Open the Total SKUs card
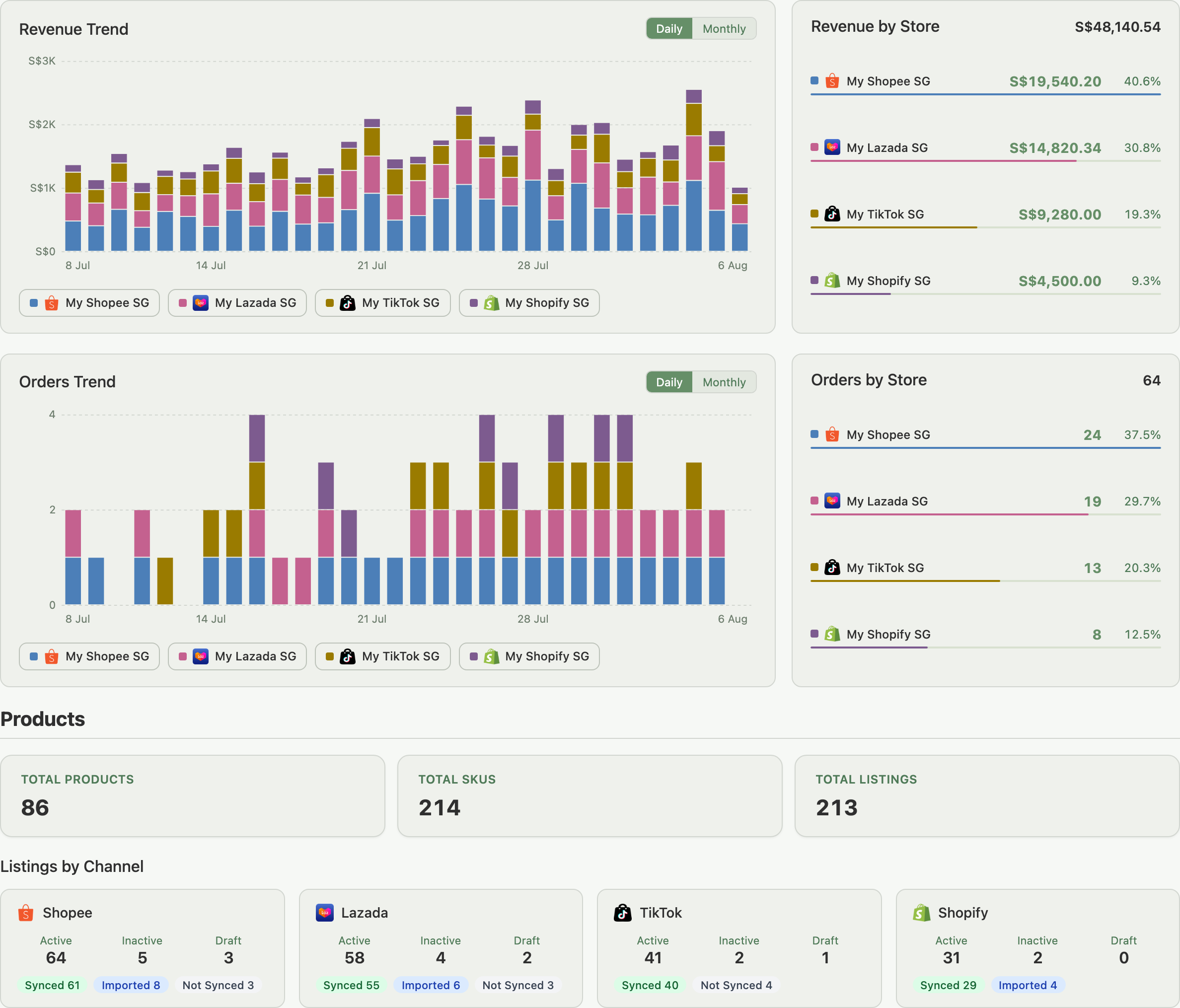 pyautogui.click(x=590, y=796)
